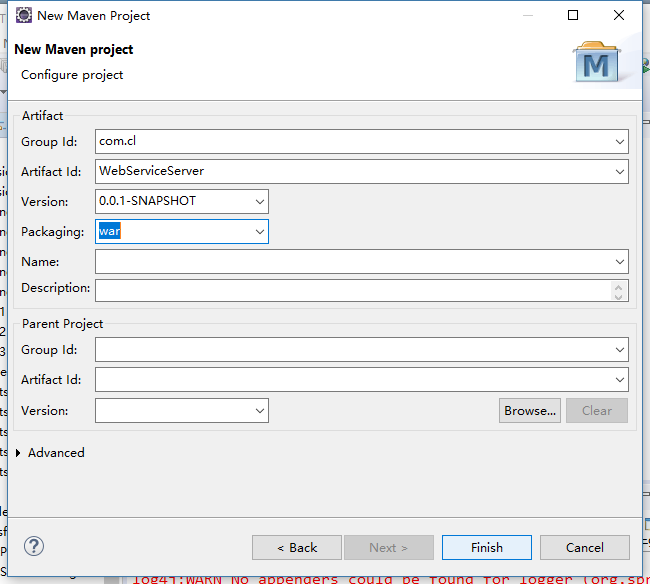Maximize the New Maven Project dialog
This screenshot has width=650, height=584.
pyautogui.click(x=573, y=15)
